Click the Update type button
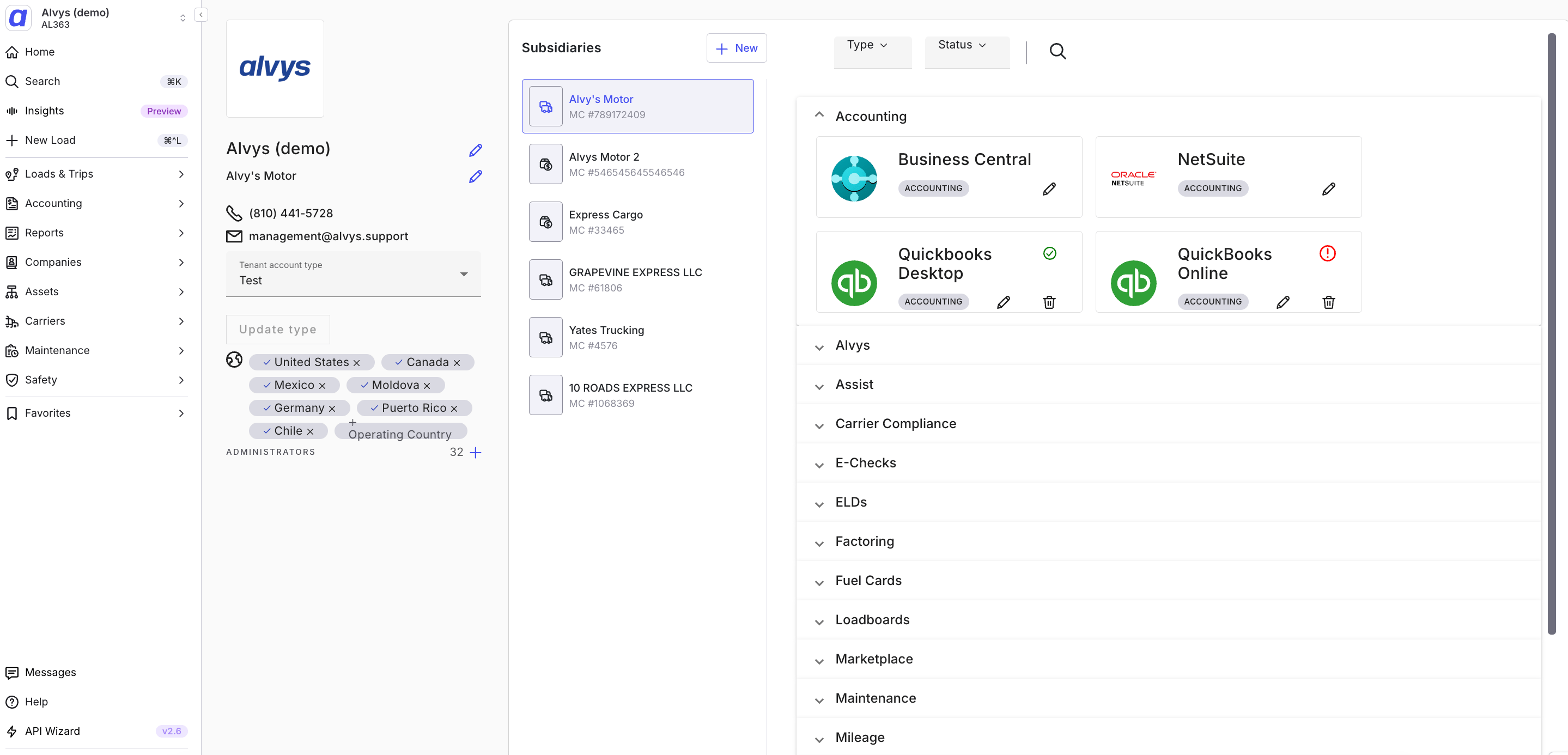1568x755 pixels. [277, 329]
